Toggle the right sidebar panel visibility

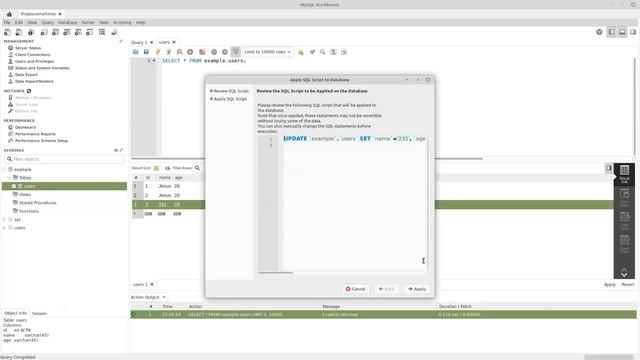pyautogui.click(x=633, y=32)
